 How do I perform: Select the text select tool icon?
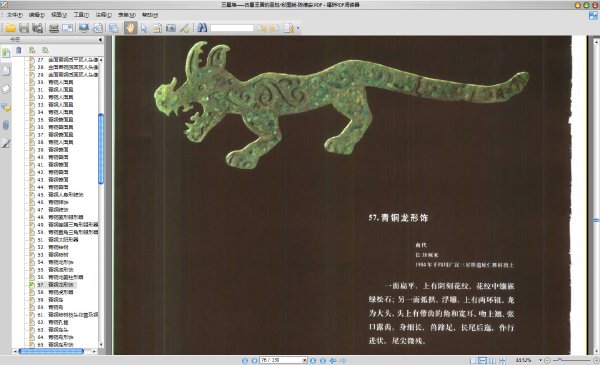point(157,28)
